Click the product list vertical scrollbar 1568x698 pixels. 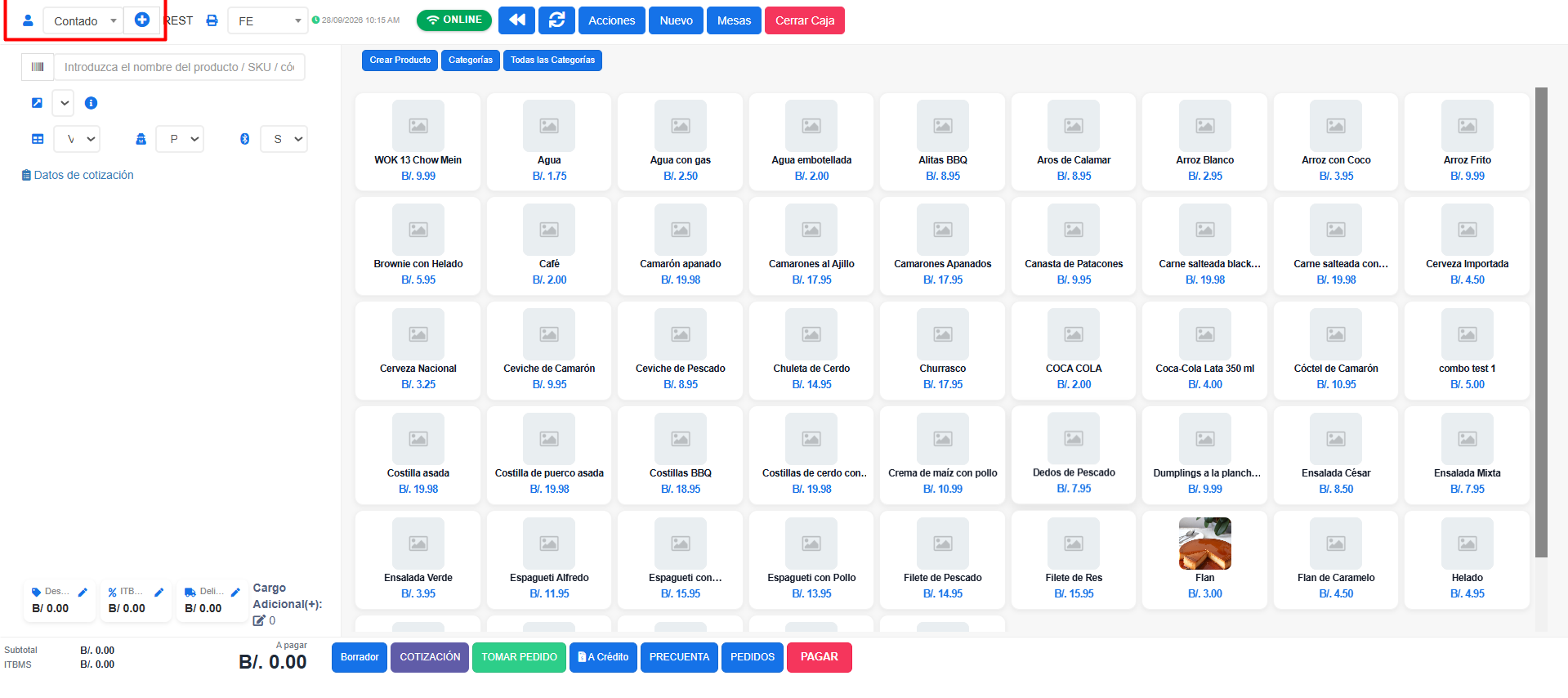coord(1541,323)
